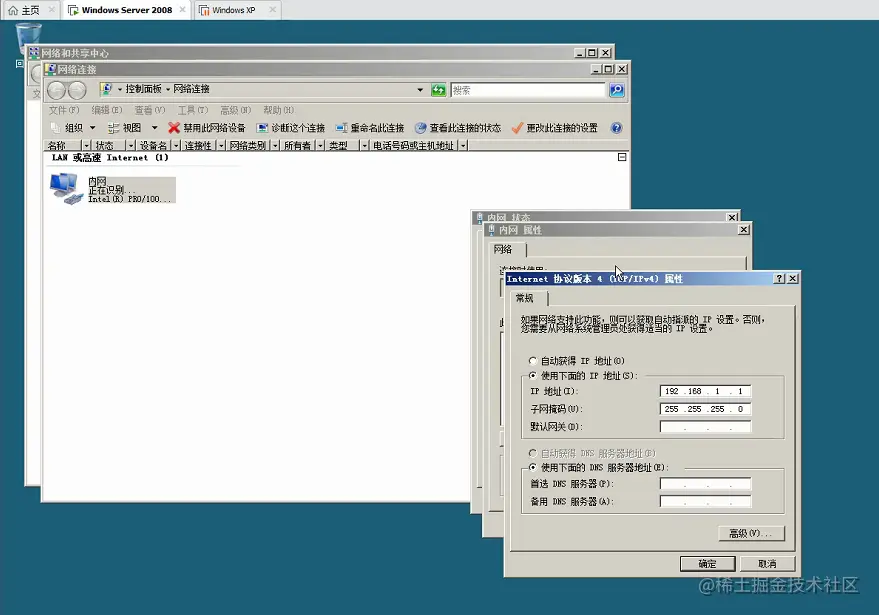Open the 组织 (Organize) dropdown
The image size is (879, 615).
click(73, 128)
